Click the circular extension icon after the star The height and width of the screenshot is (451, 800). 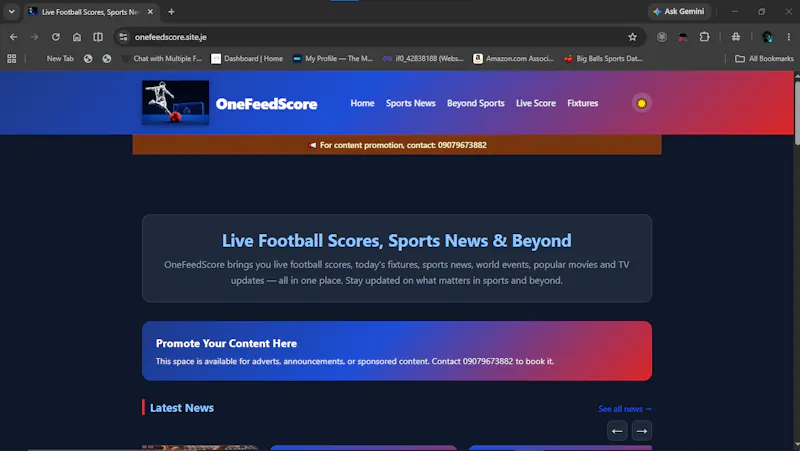coord(662,37)
